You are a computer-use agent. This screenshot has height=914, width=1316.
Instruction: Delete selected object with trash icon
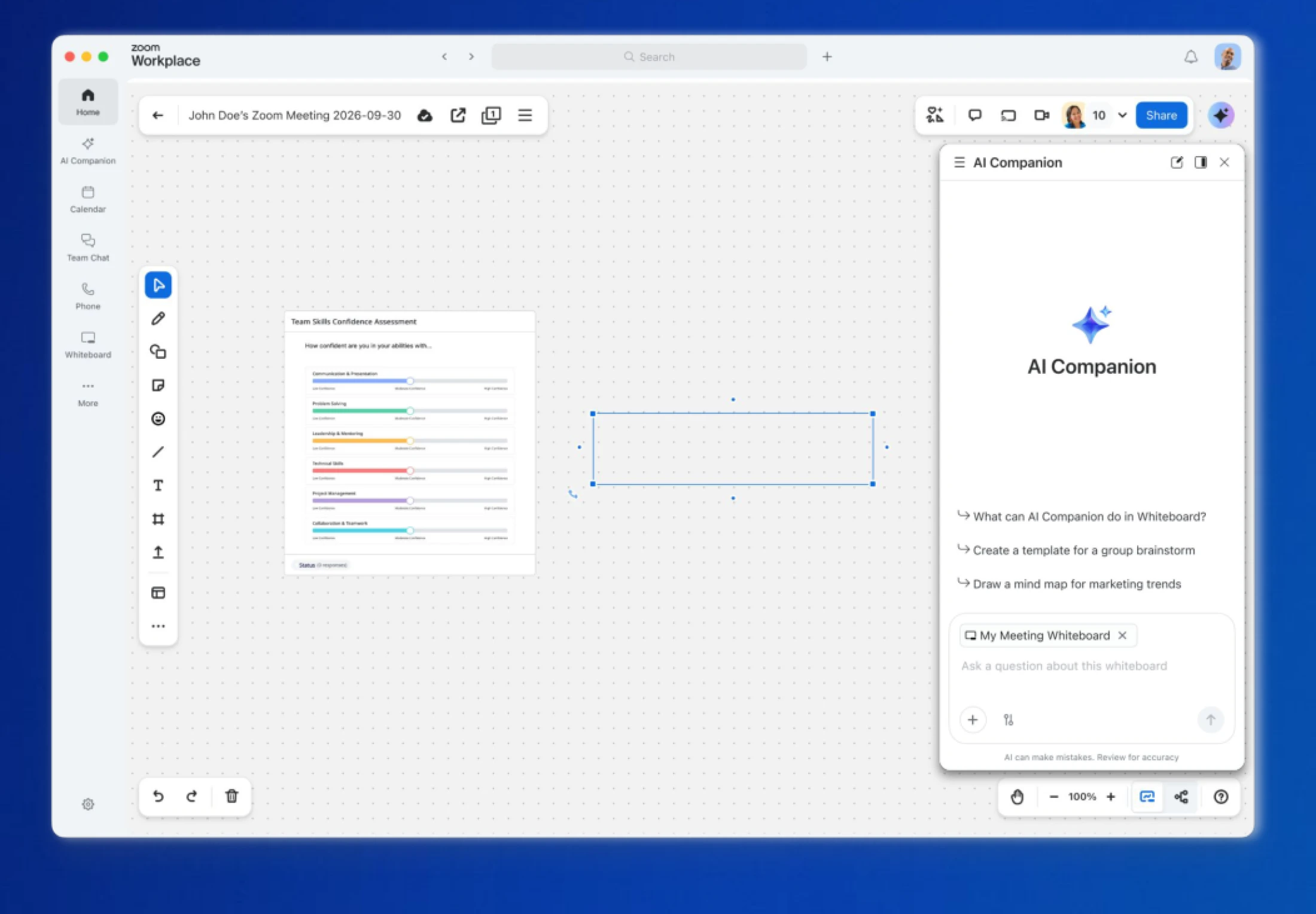point(231,796)
